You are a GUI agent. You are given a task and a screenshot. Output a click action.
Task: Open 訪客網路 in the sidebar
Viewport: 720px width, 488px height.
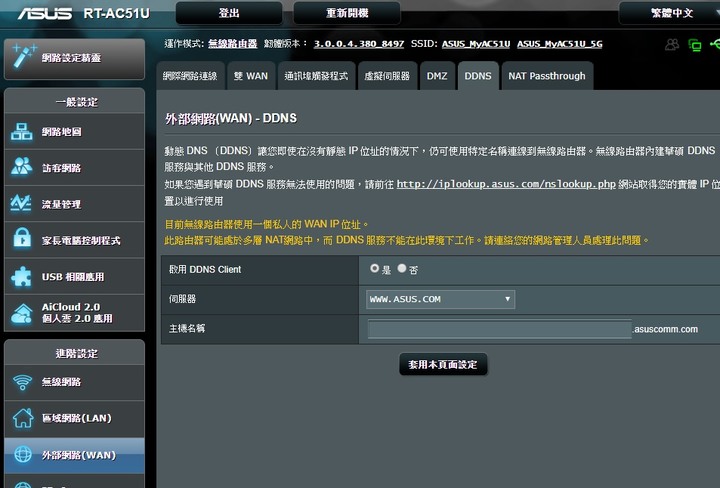click(74, 168)
